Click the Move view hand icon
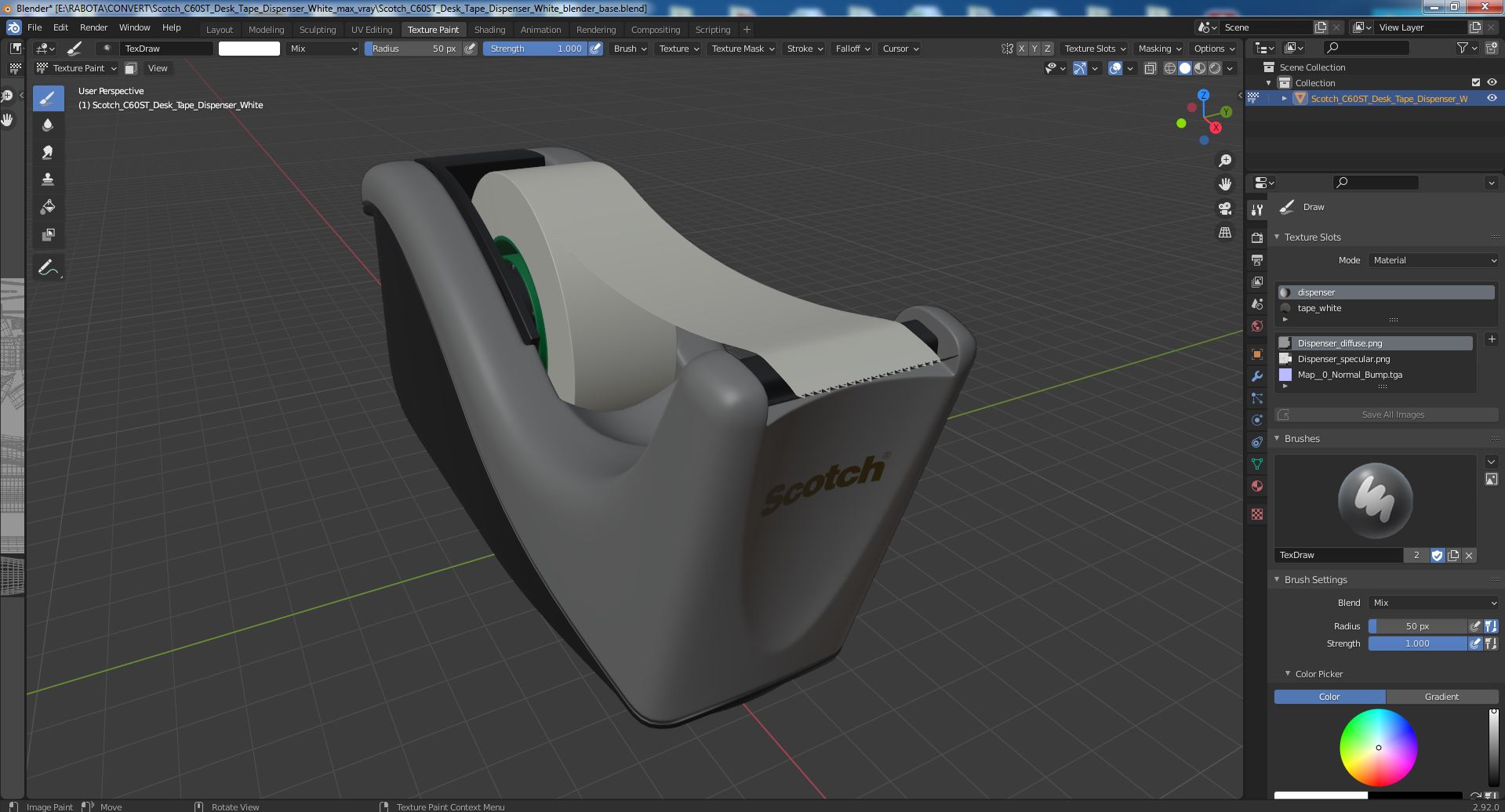The height and width of the screenshot is (812, 1505). pos(1224,184)
